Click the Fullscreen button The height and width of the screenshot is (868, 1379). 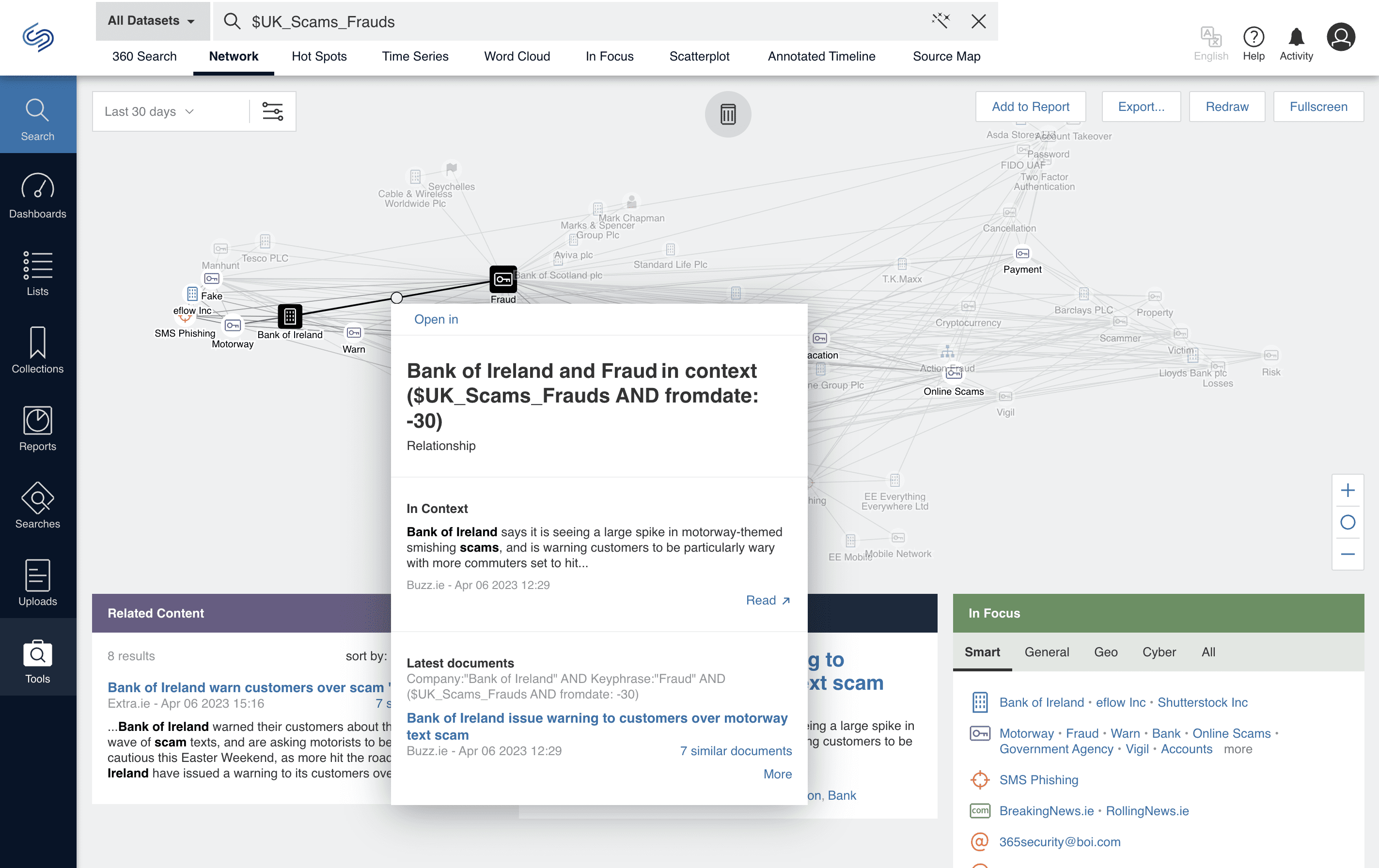(x=1318, y=107)
